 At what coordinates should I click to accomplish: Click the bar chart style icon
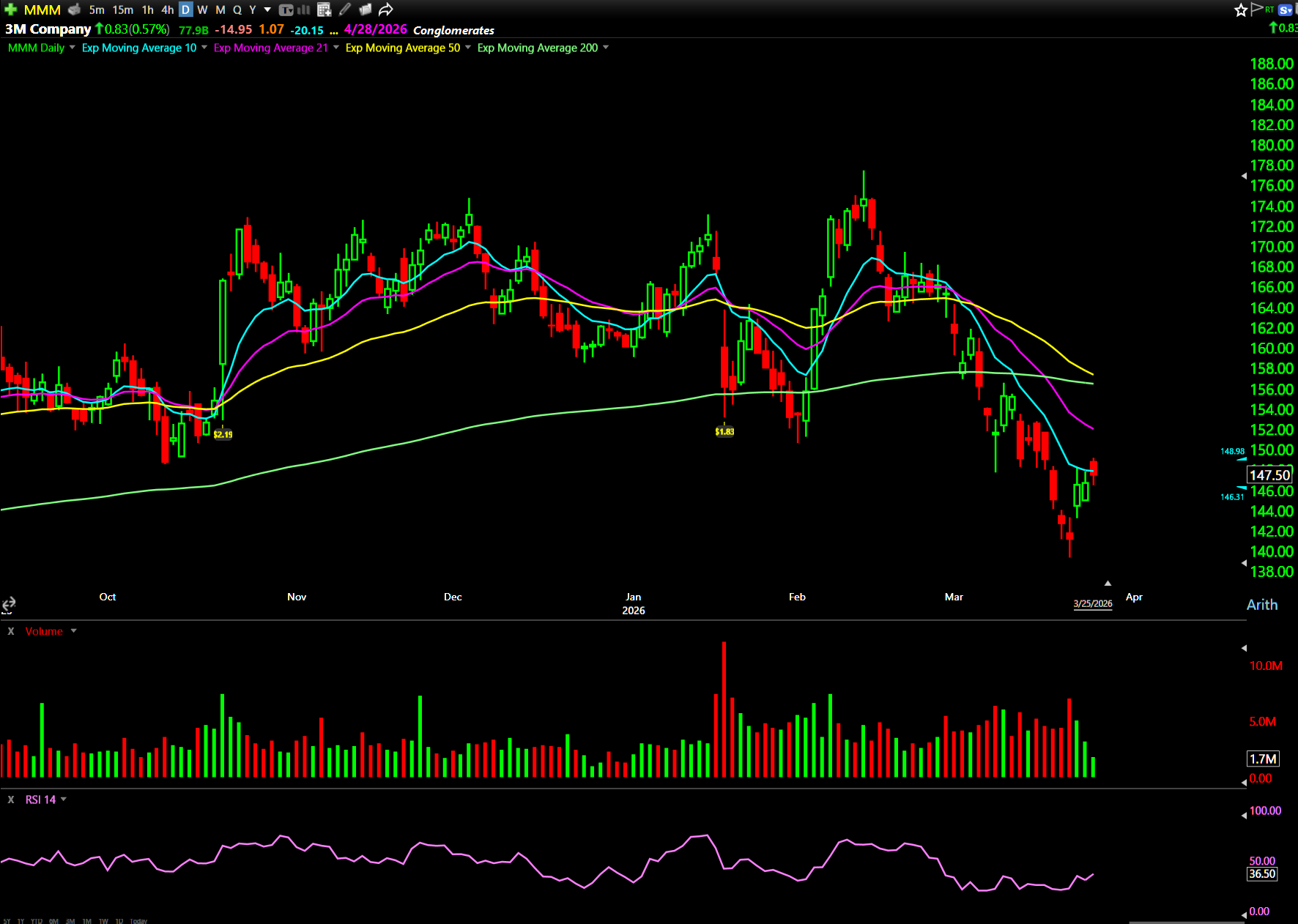coord(303,10)
